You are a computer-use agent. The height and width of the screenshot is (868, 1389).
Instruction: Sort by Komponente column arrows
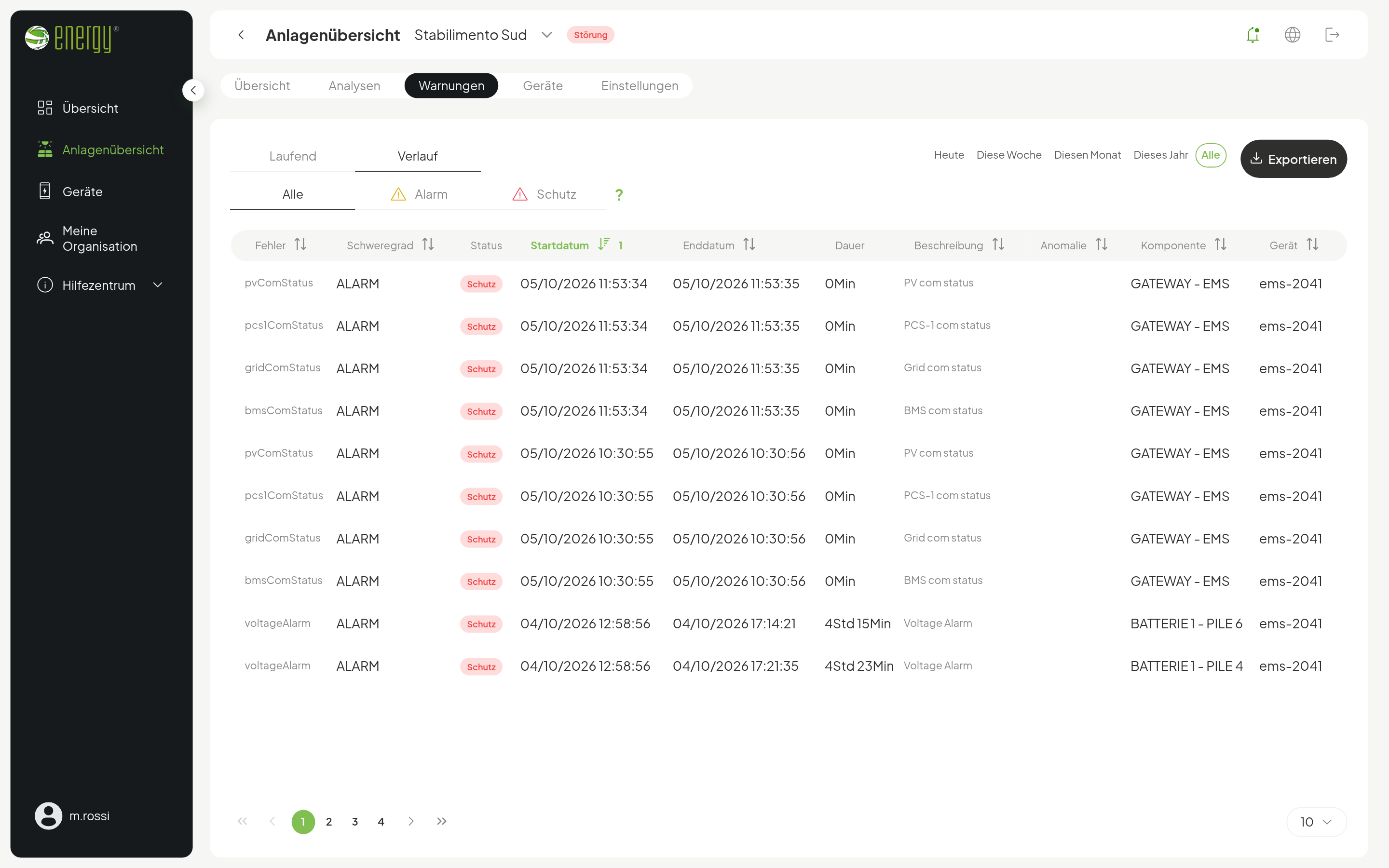pos(1220,244)
